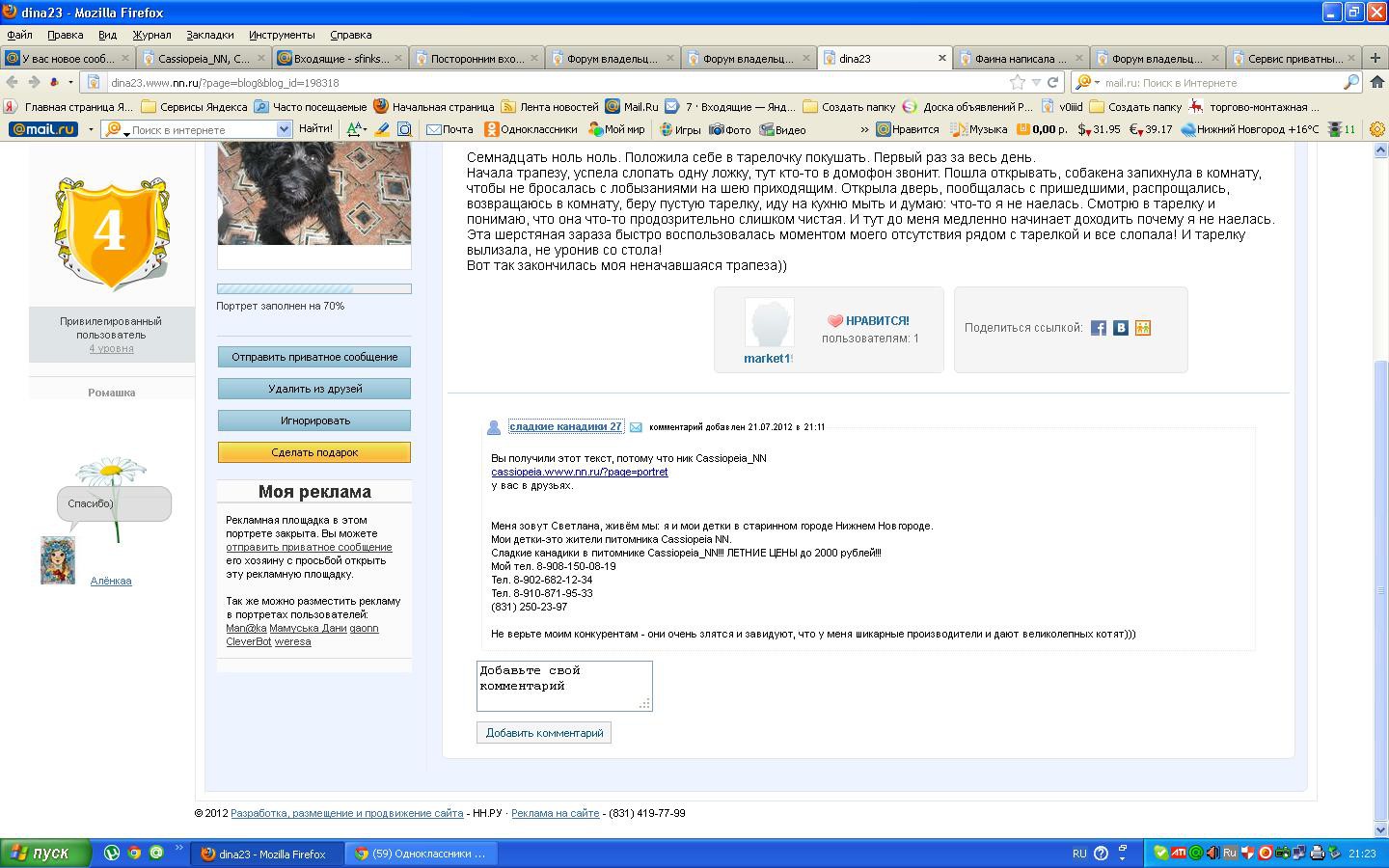
Task: Open Одноклассники from the Mail.ru toolbar
Action: pyautogui.click(x=531, y=129)
